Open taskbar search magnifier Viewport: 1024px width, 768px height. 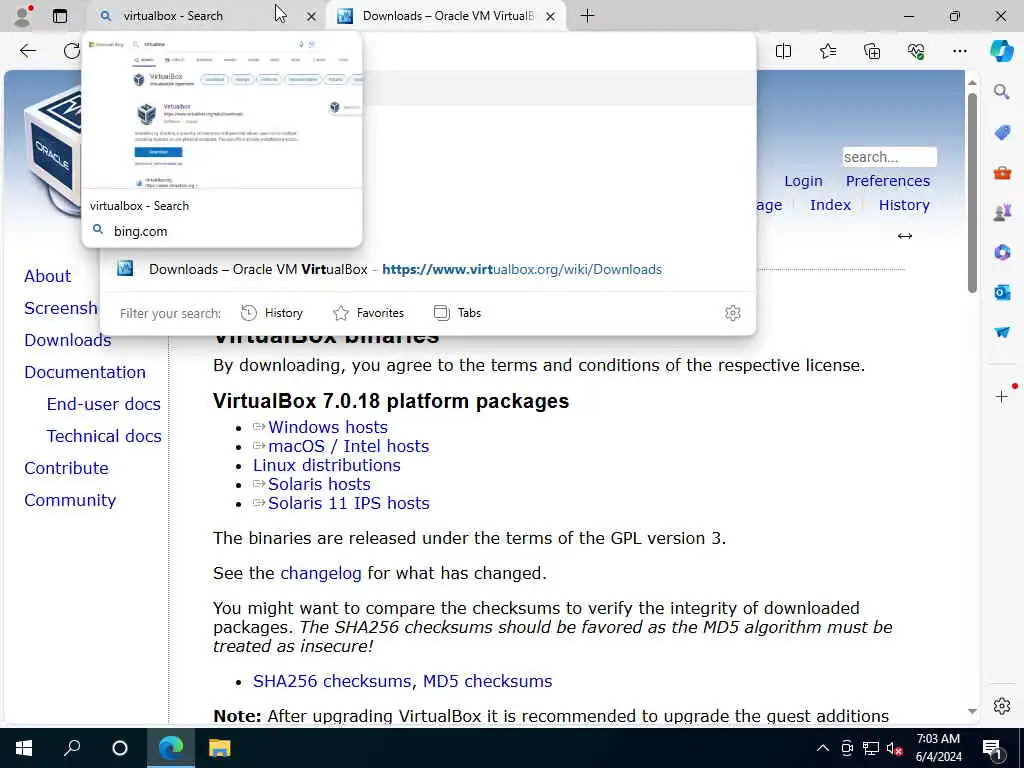coord(72,748)
